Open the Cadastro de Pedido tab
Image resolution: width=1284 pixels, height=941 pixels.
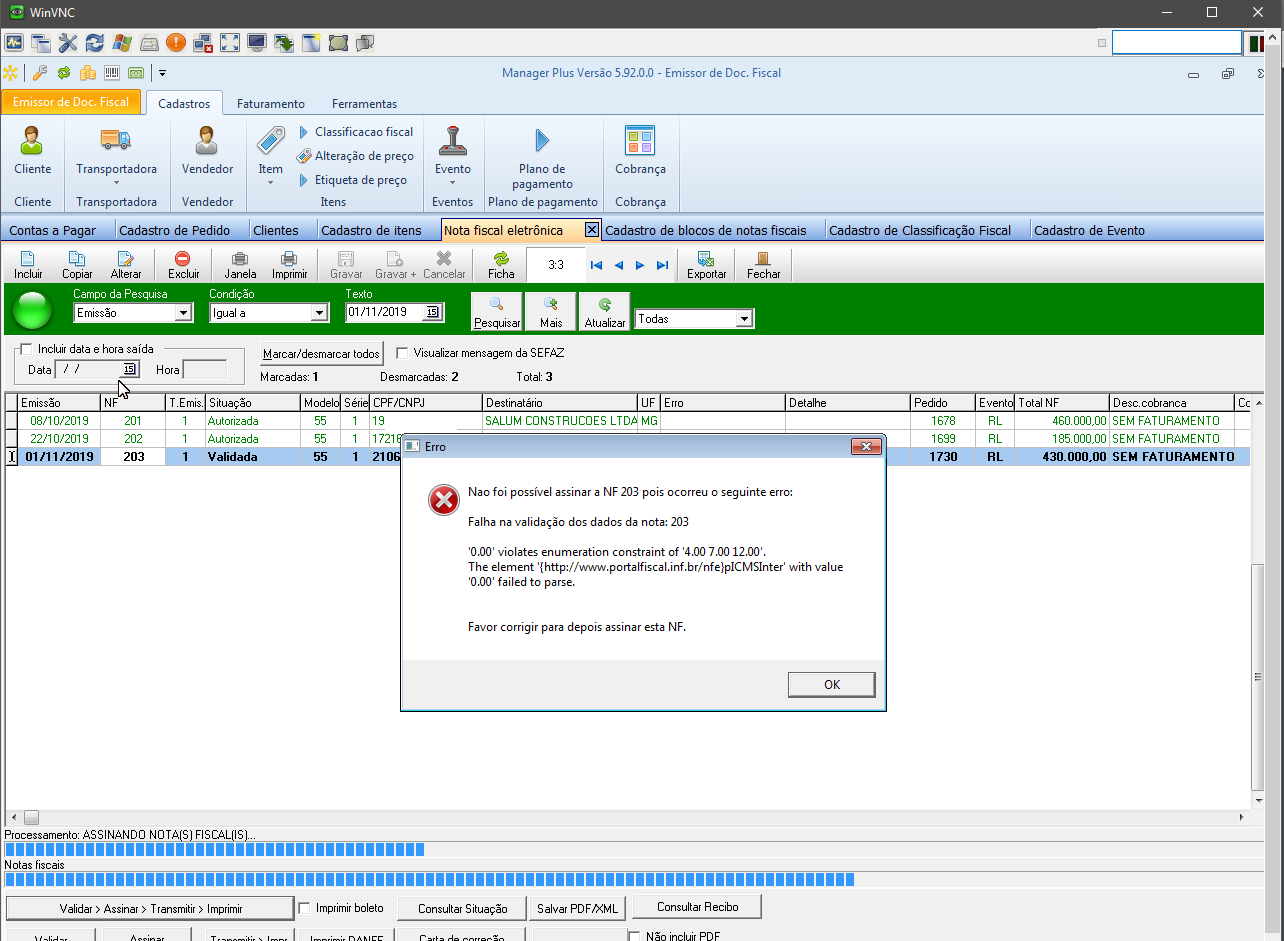pos(174,231)
